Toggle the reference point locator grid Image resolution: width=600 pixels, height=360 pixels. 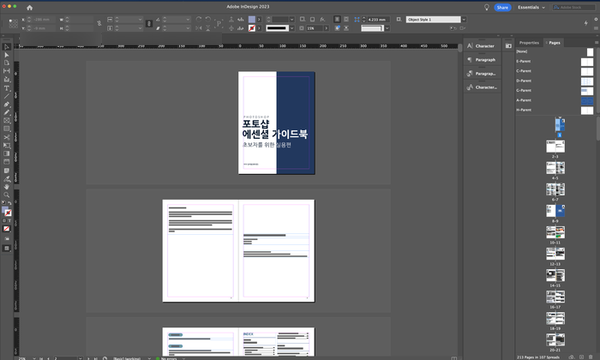point(13,24)
